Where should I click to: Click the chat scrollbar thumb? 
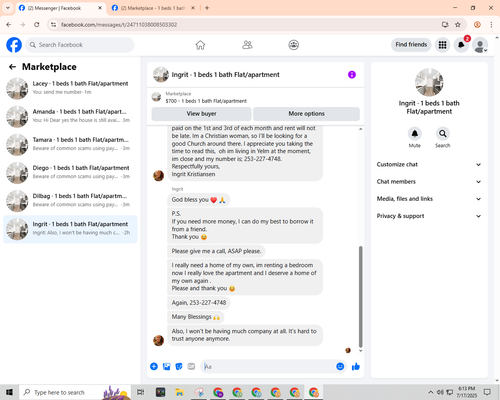pos(360,297)
